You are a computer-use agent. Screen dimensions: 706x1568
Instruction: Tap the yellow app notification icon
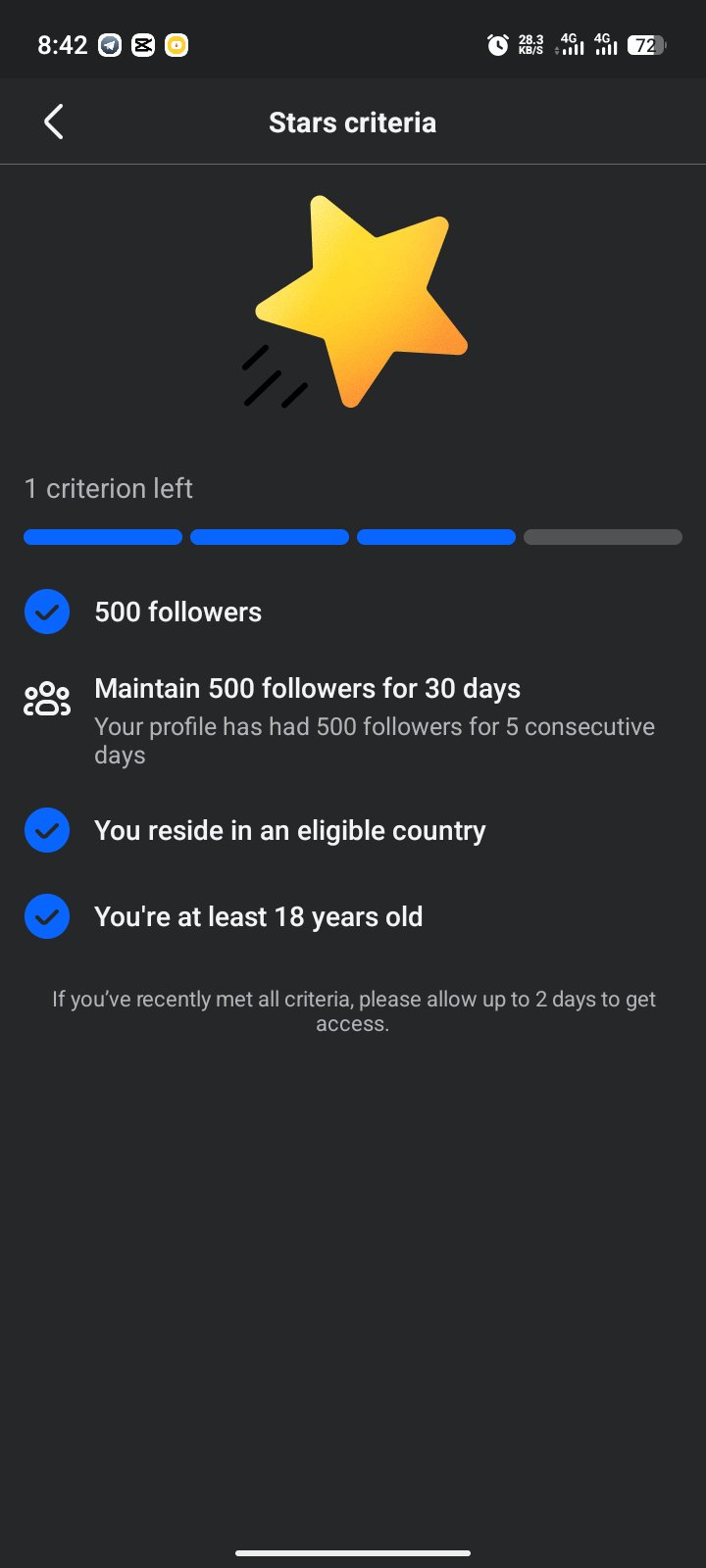coord(176,45)
